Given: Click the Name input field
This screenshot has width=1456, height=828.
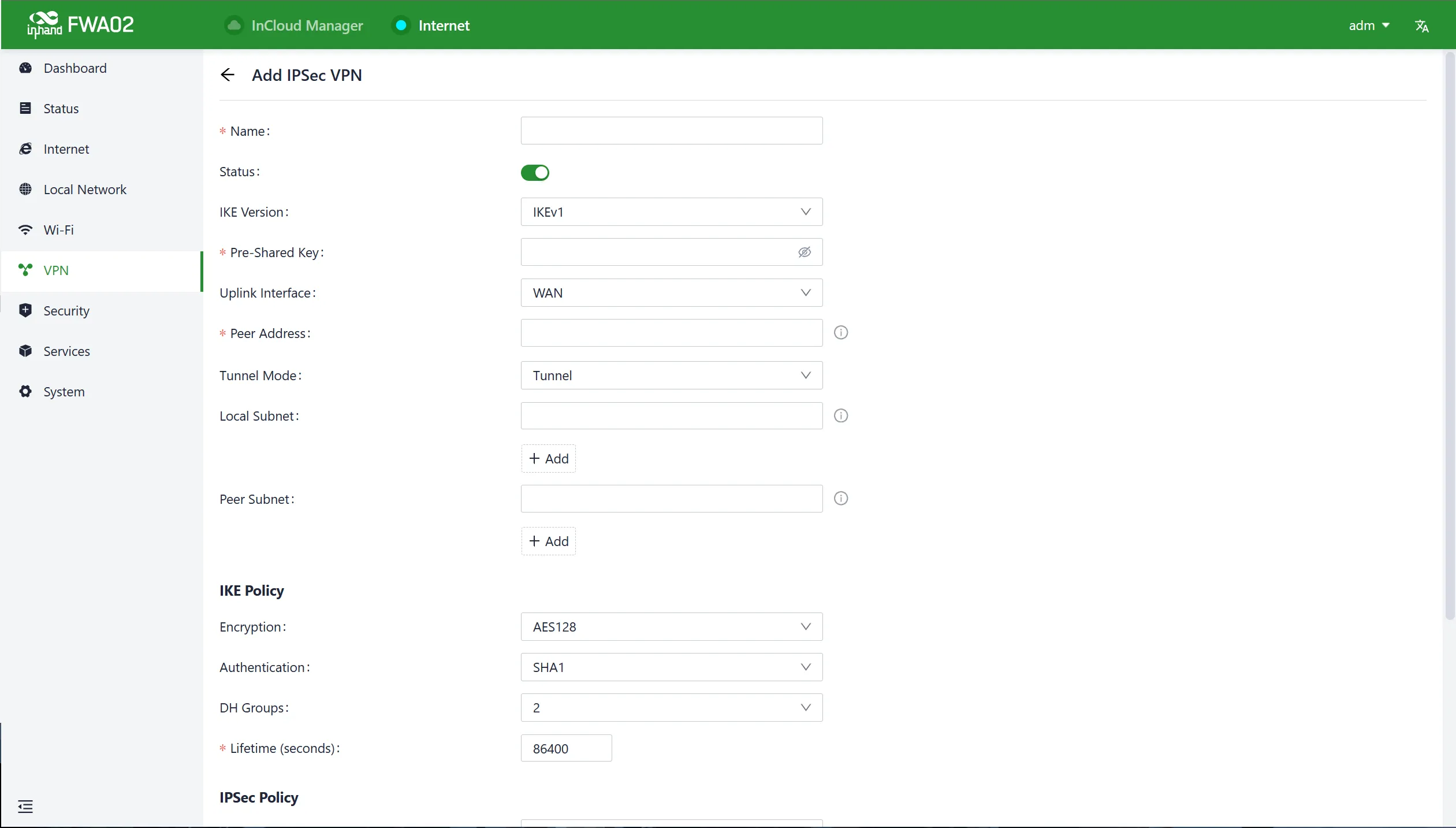Looking at the screenshot, I should point(672,131).
